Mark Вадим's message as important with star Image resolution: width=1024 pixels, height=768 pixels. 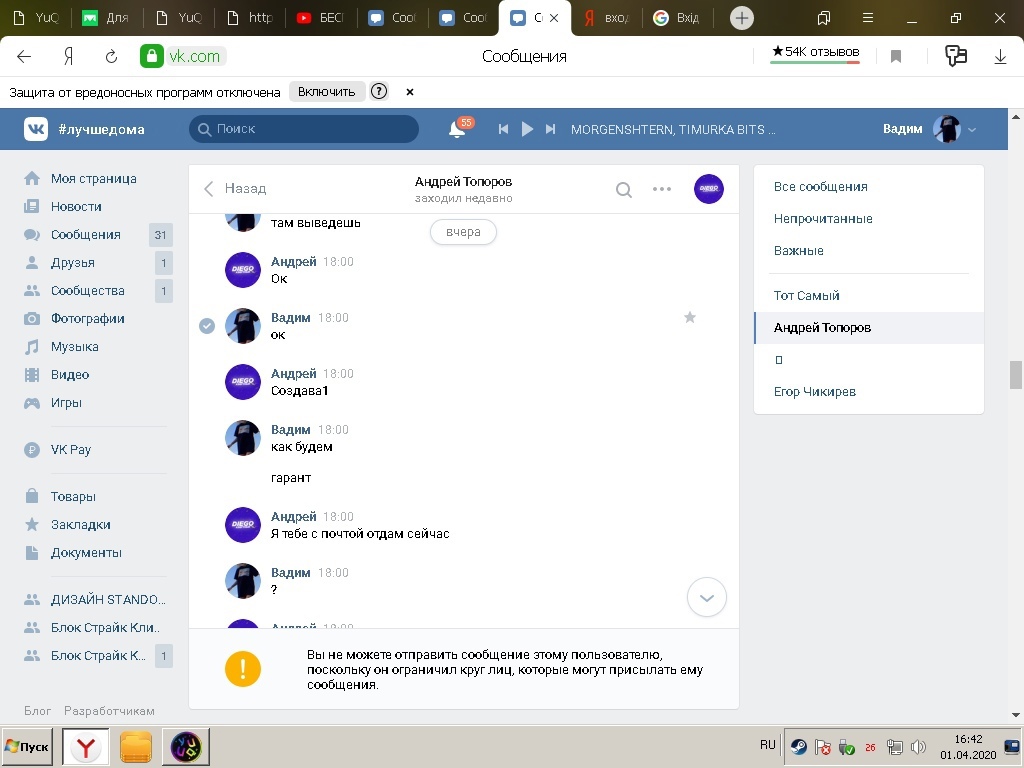(x=689, y=317)
